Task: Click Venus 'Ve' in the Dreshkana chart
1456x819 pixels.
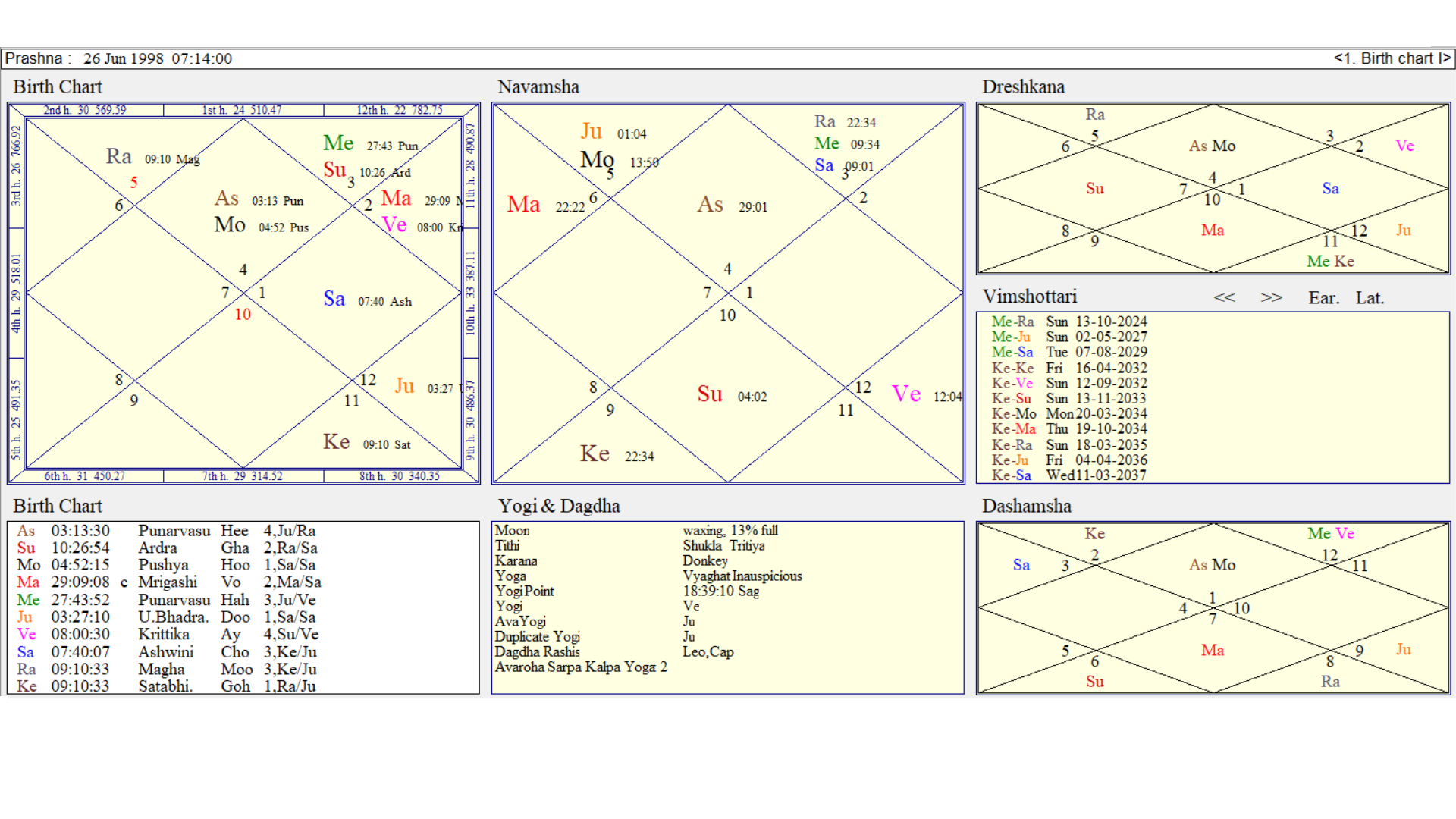Action: coord(1404,146)
